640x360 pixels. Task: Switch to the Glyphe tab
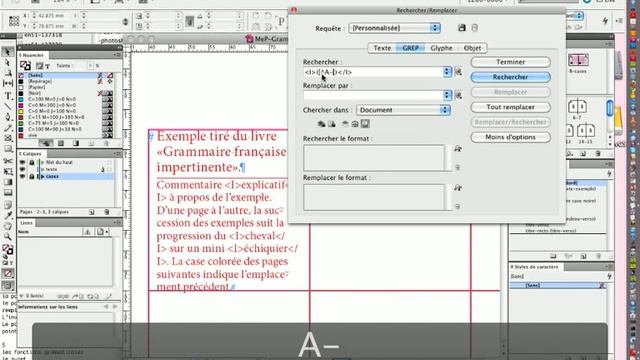pos(441,48)
